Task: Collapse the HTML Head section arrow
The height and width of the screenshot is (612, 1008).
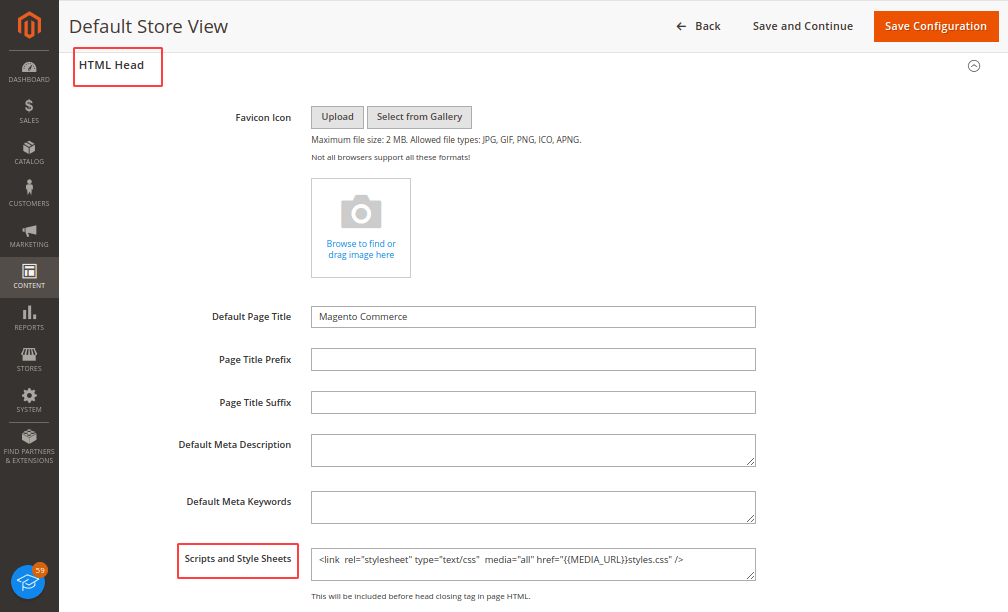Action: tap(973, 66)
